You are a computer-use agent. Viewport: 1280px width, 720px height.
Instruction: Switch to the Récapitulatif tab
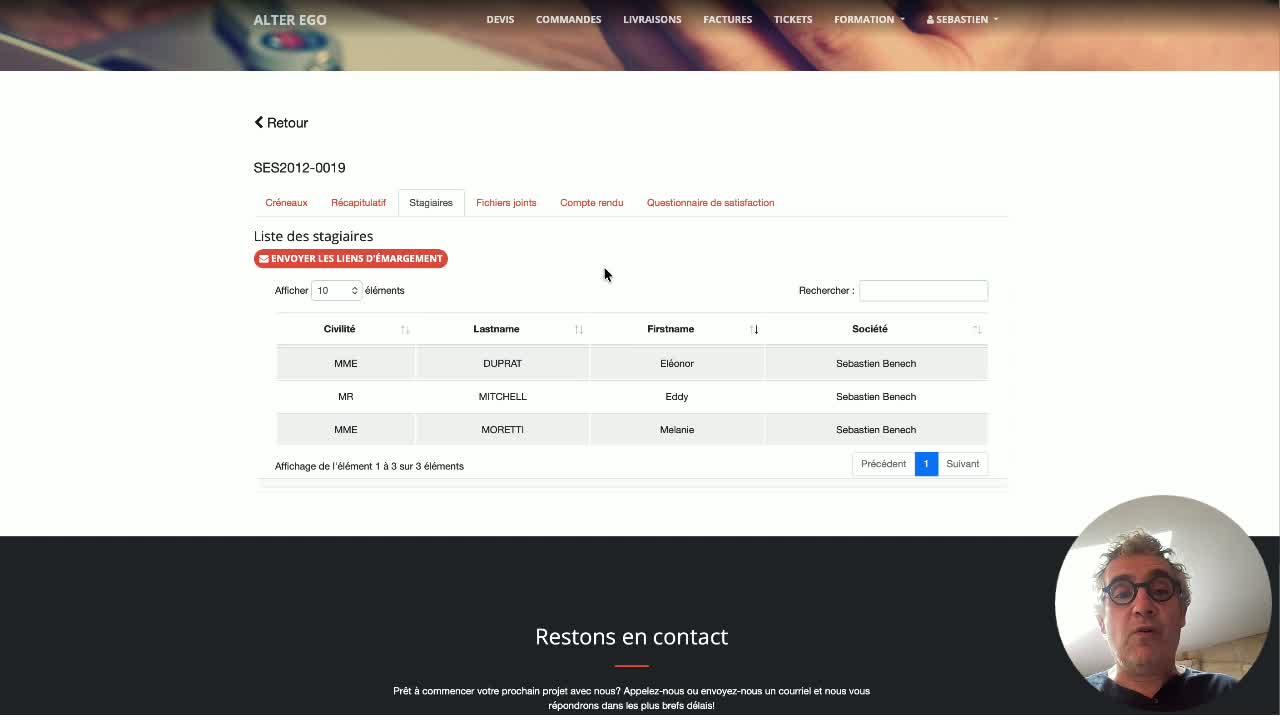pyautogui.click(x=358, y=202)
